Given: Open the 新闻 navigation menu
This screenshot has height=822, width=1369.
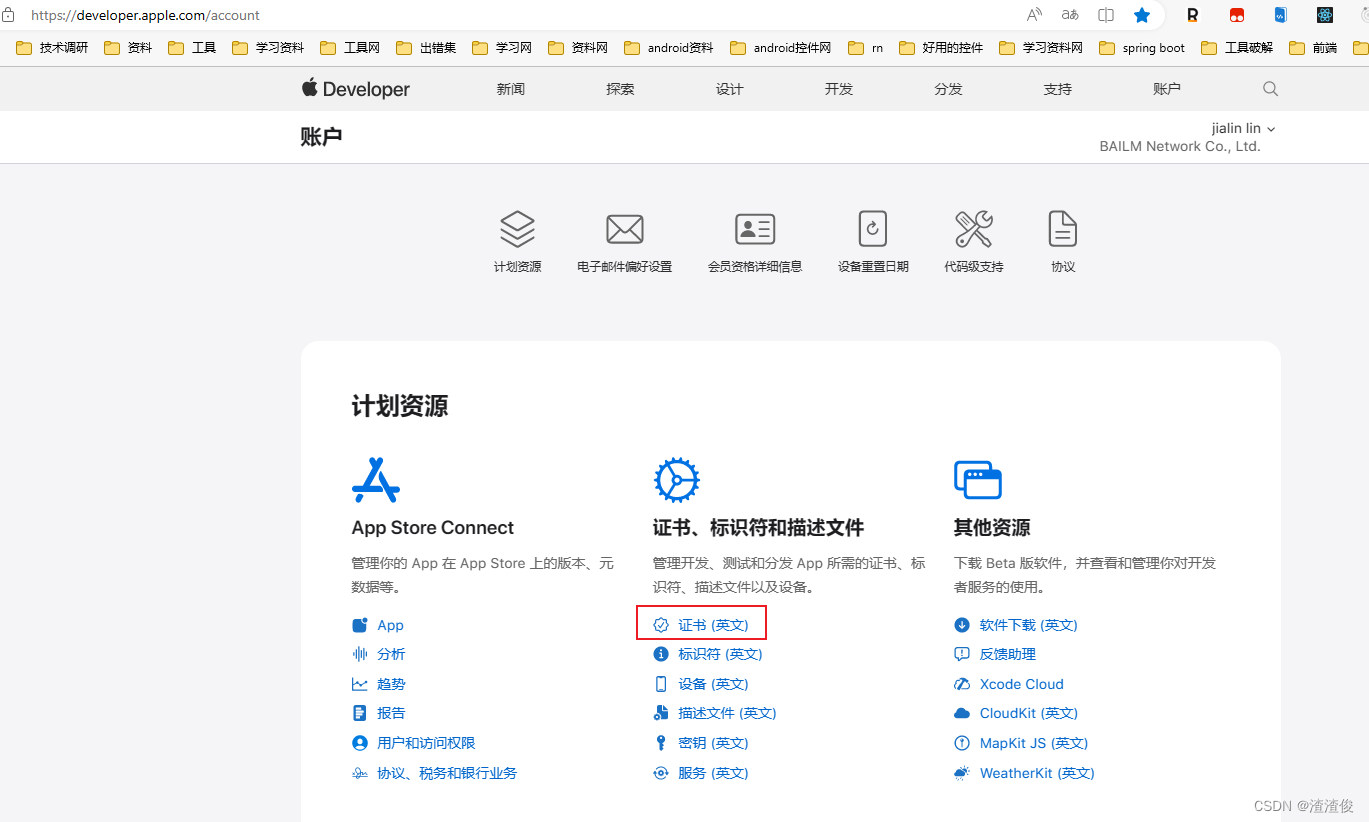Looking at the screenshot, I should coord(511,89).
